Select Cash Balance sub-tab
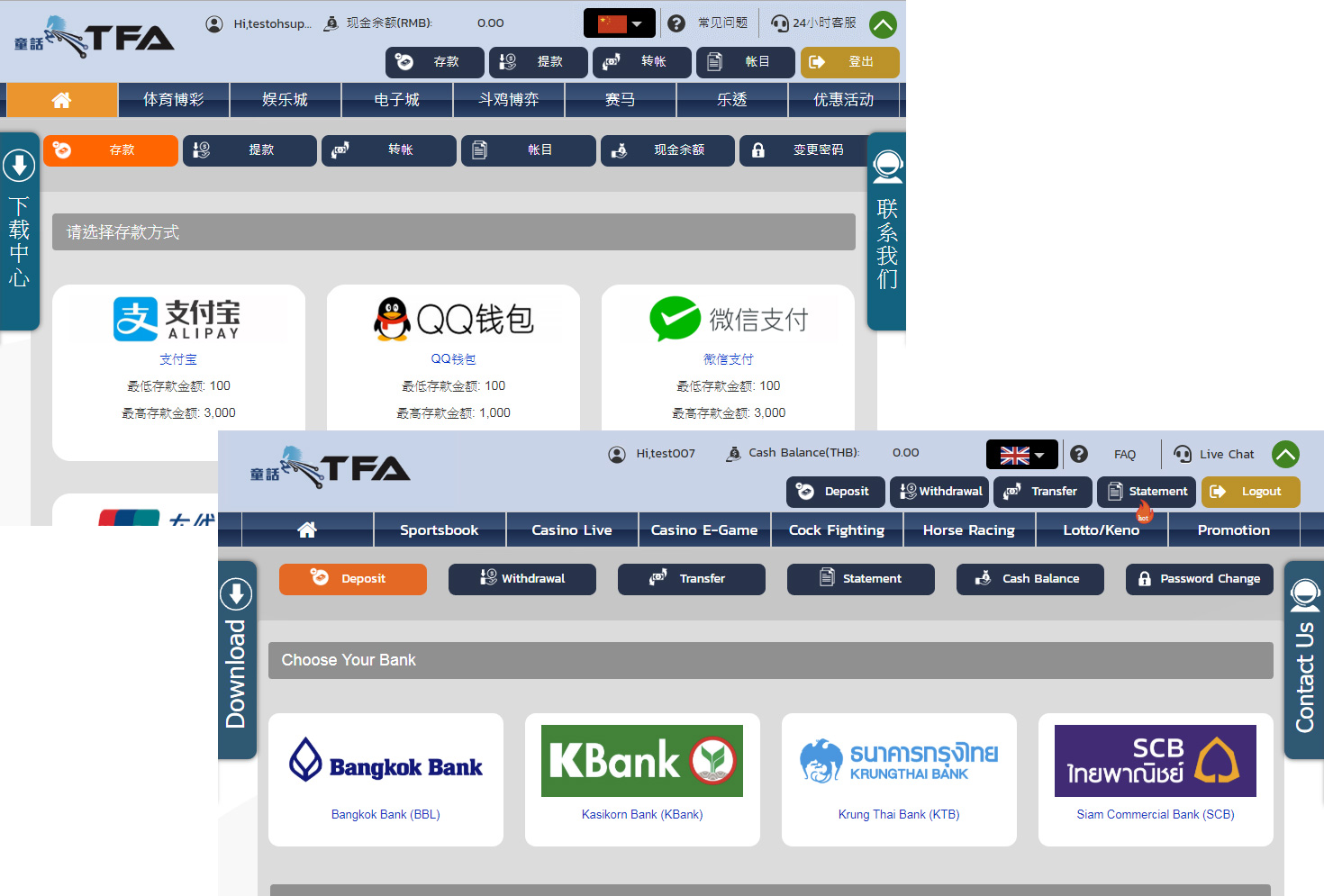This screenshot has width=1324, height=896. (1030, 579)
